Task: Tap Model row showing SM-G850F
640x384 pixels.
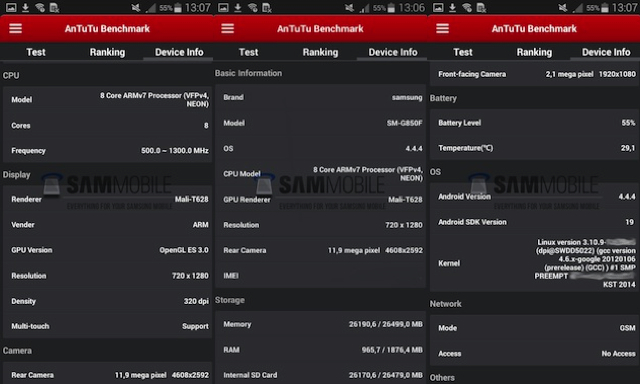Action: click(321, 123)
